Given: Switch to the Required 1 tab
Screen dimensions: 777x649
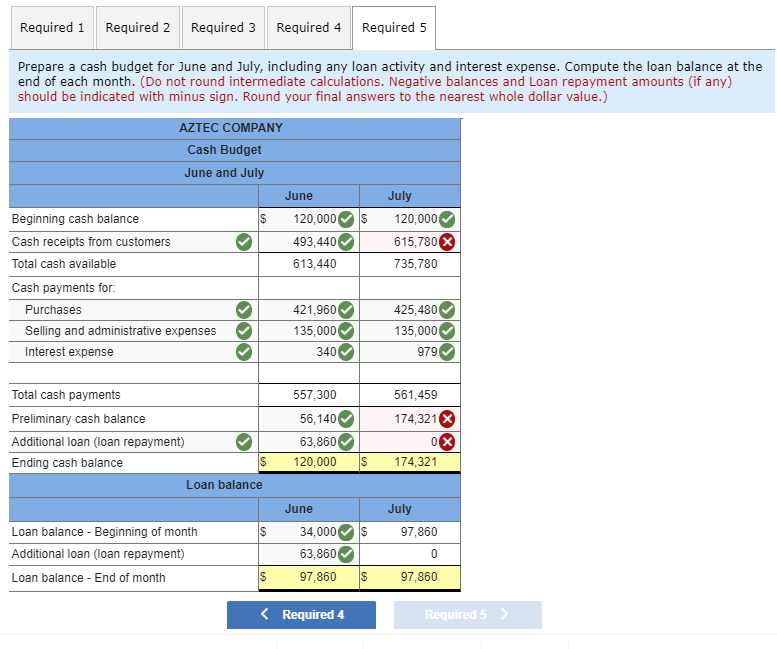Looking at the screenshot, I should coord(52,28).
